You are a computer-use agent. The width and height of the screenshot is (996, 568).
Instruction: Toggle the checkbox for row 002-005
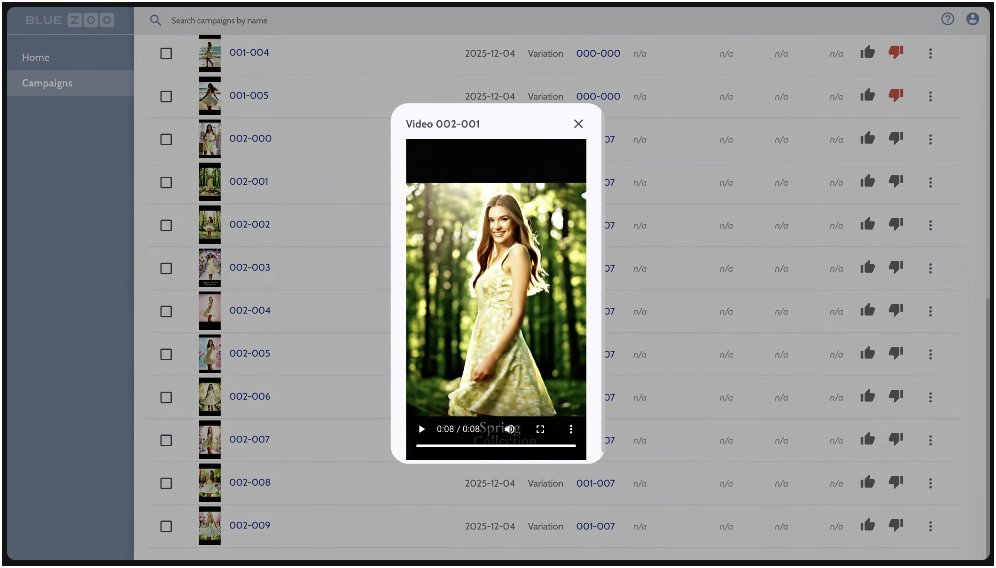tap(166, 355)
